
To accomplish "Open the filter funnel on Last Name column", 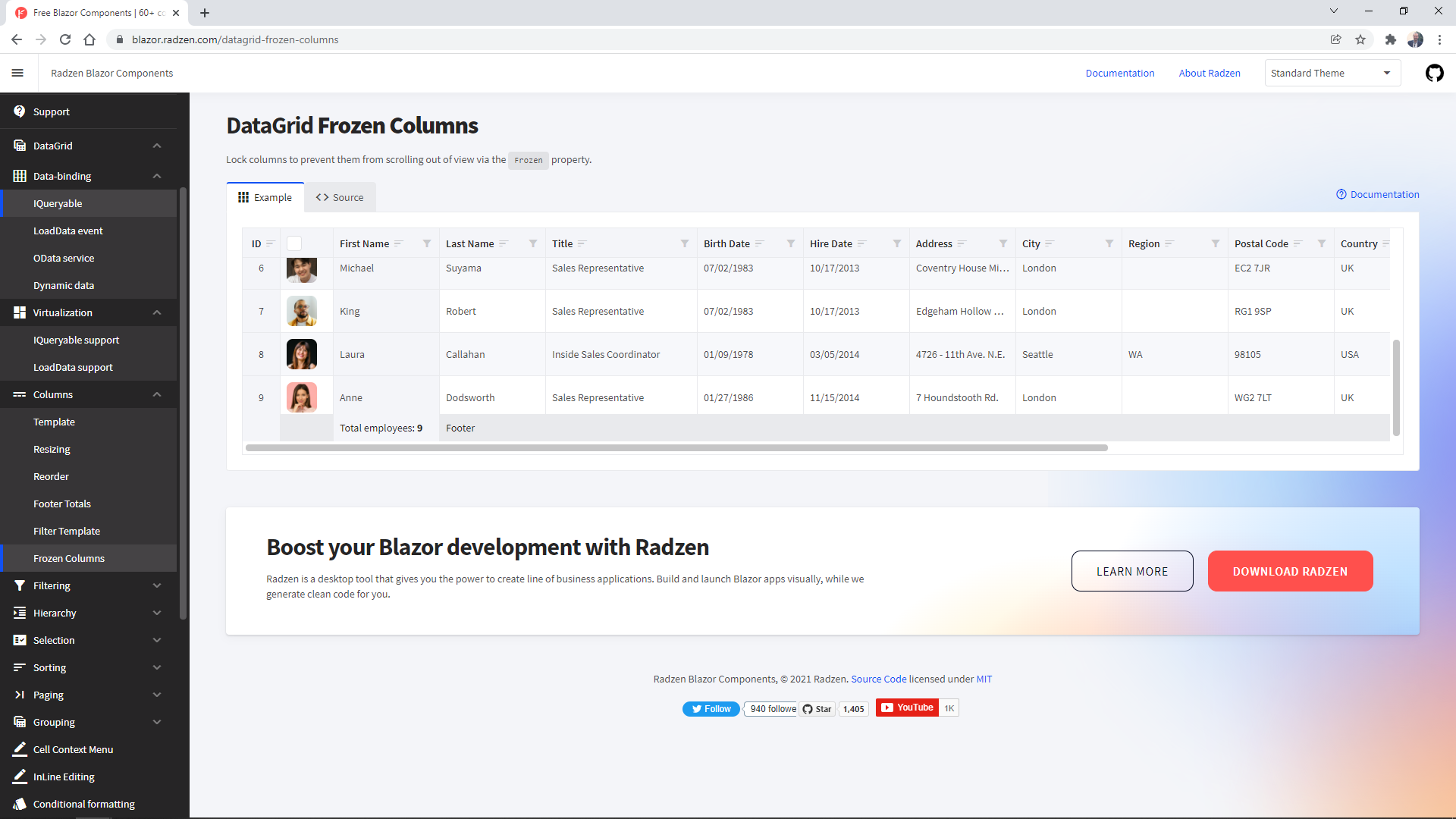I will 532,243.
